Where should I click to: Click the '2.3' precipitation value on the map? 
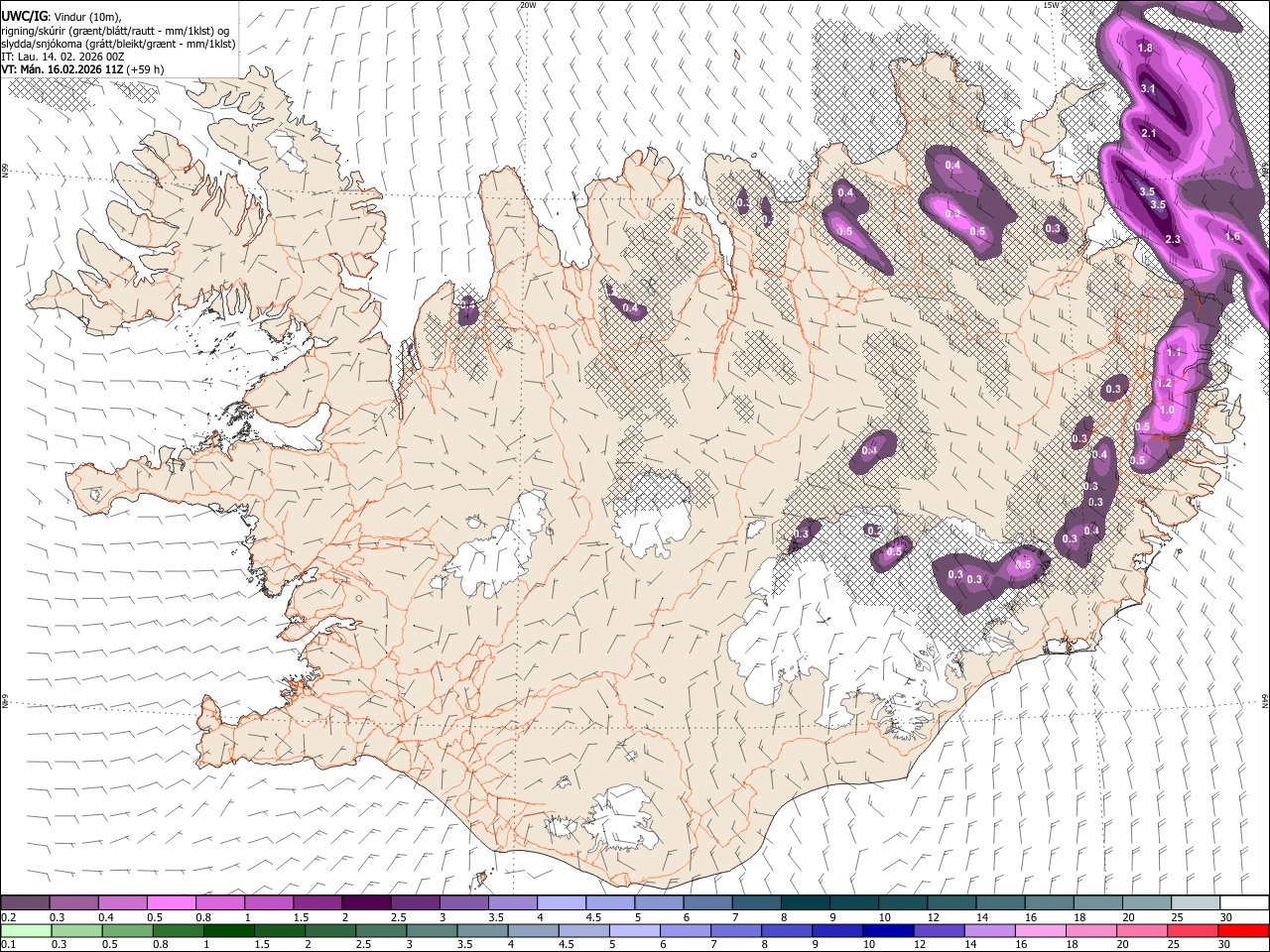(1172, 240)
